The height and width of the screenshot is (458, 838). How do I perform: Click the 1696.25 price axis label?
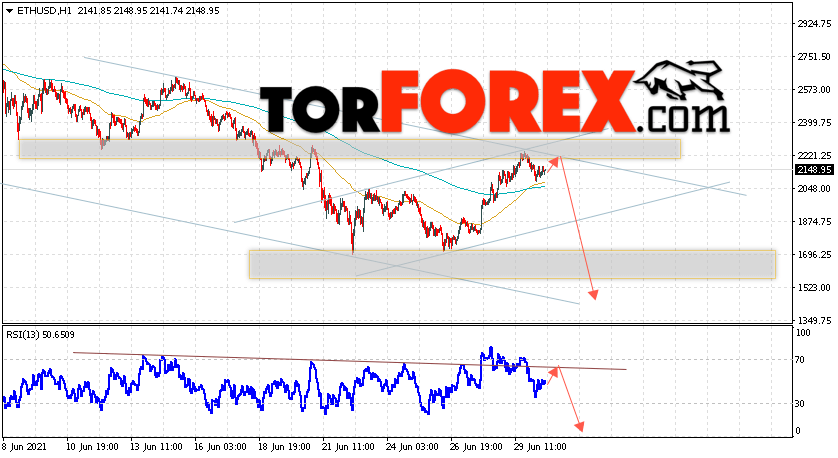pos(814,255)
